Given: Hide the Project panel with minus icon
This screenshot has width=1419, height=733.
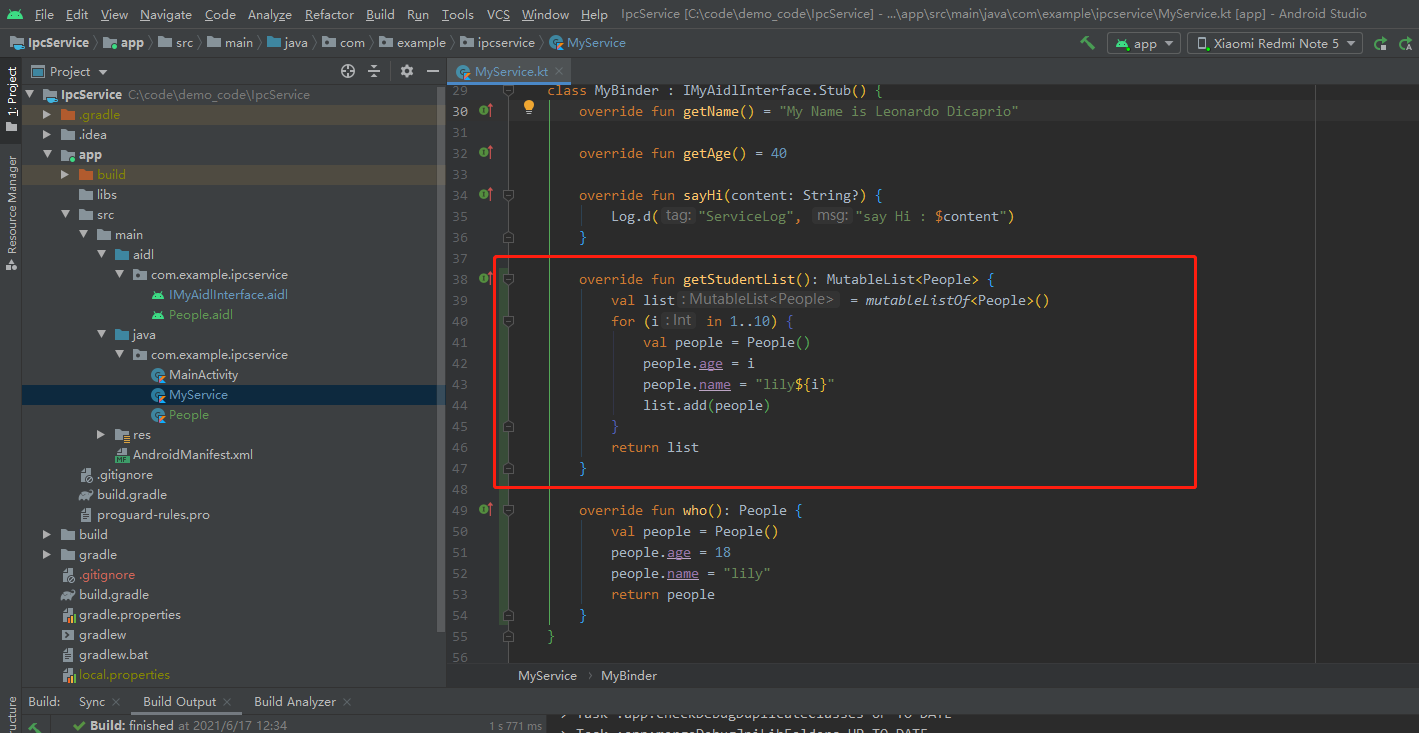Looking at the screenshot, I should point(433,71).
